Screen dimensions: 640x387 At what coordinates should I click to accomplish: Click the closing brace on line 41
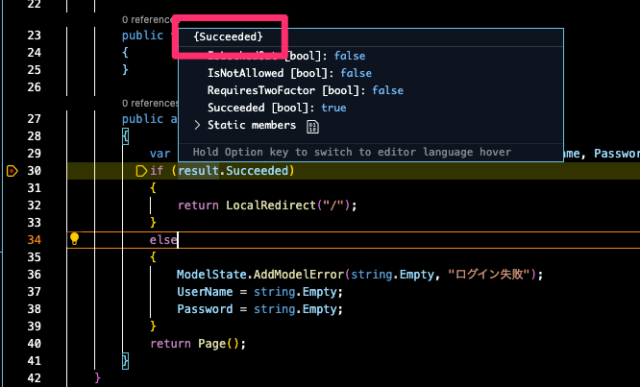tap(125, 361)
